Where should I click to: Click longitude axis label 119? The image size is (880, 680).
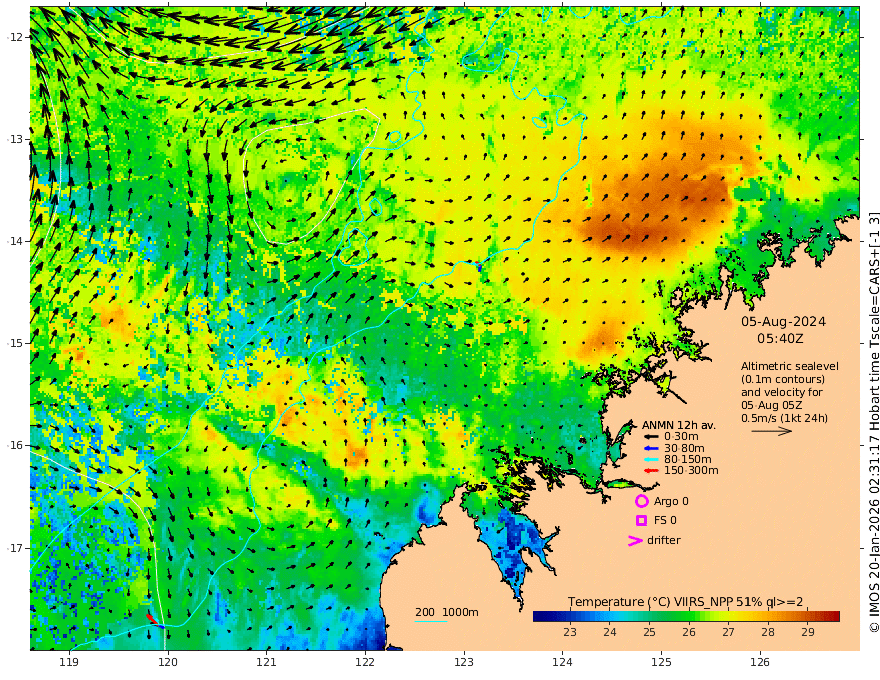(x=69, y=663)
